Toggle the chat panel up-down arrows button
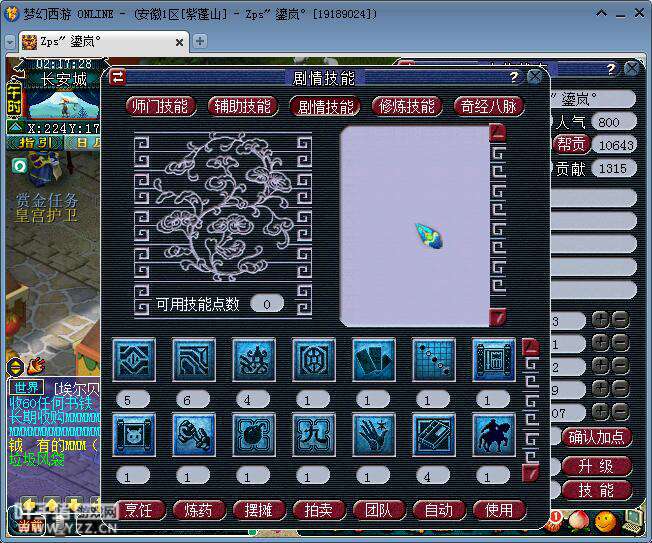 pos(15,367)
